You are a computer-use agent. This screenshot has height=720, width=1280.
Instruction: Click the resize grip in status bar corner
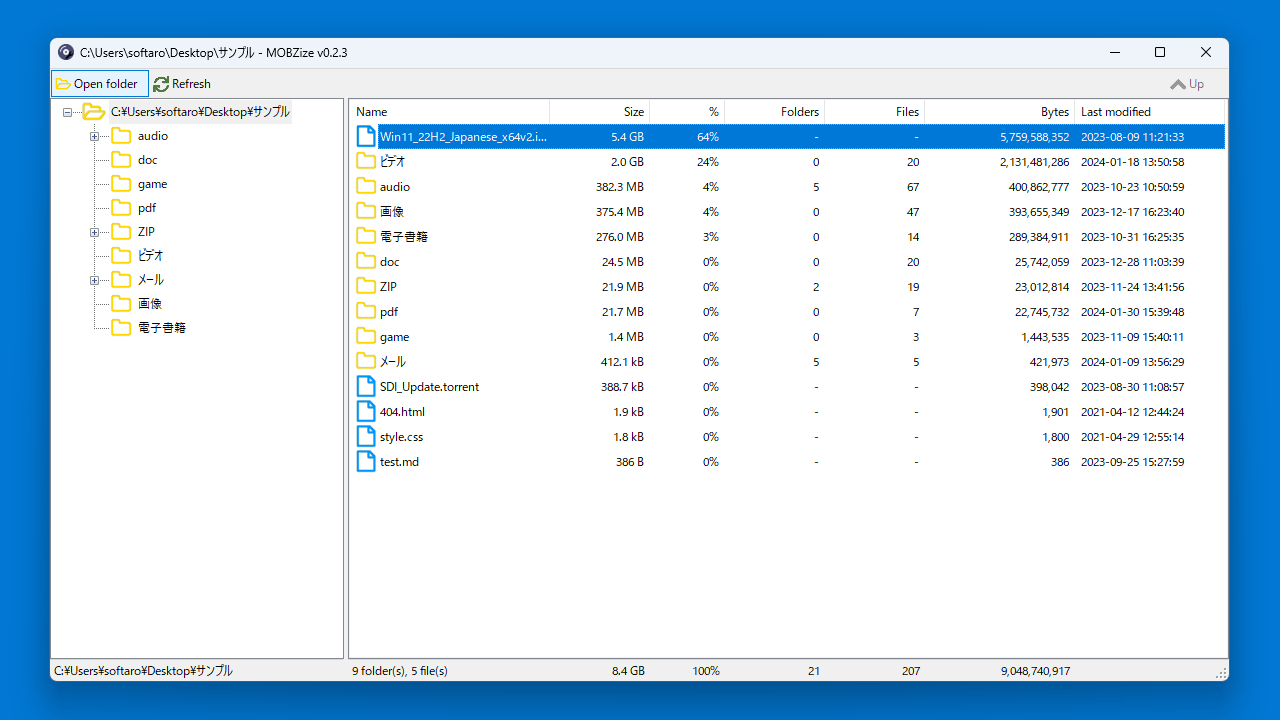coord(1220,673)
